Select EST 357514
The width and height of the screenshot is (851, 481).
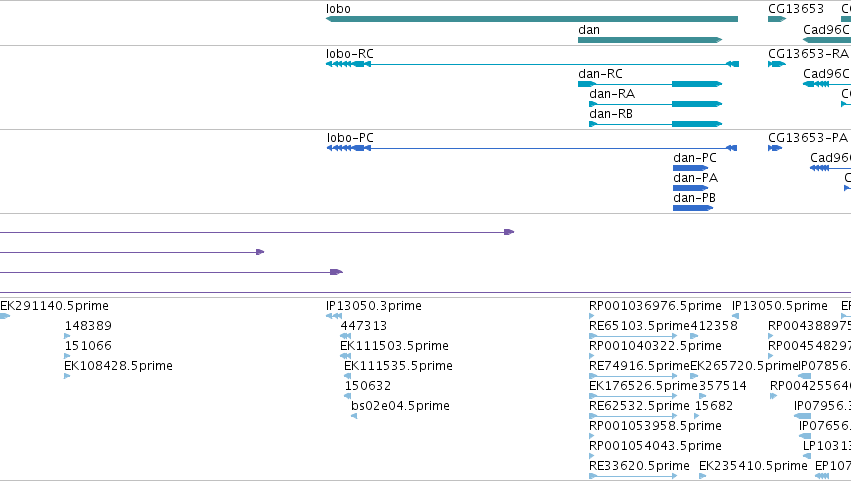[722, 386]
